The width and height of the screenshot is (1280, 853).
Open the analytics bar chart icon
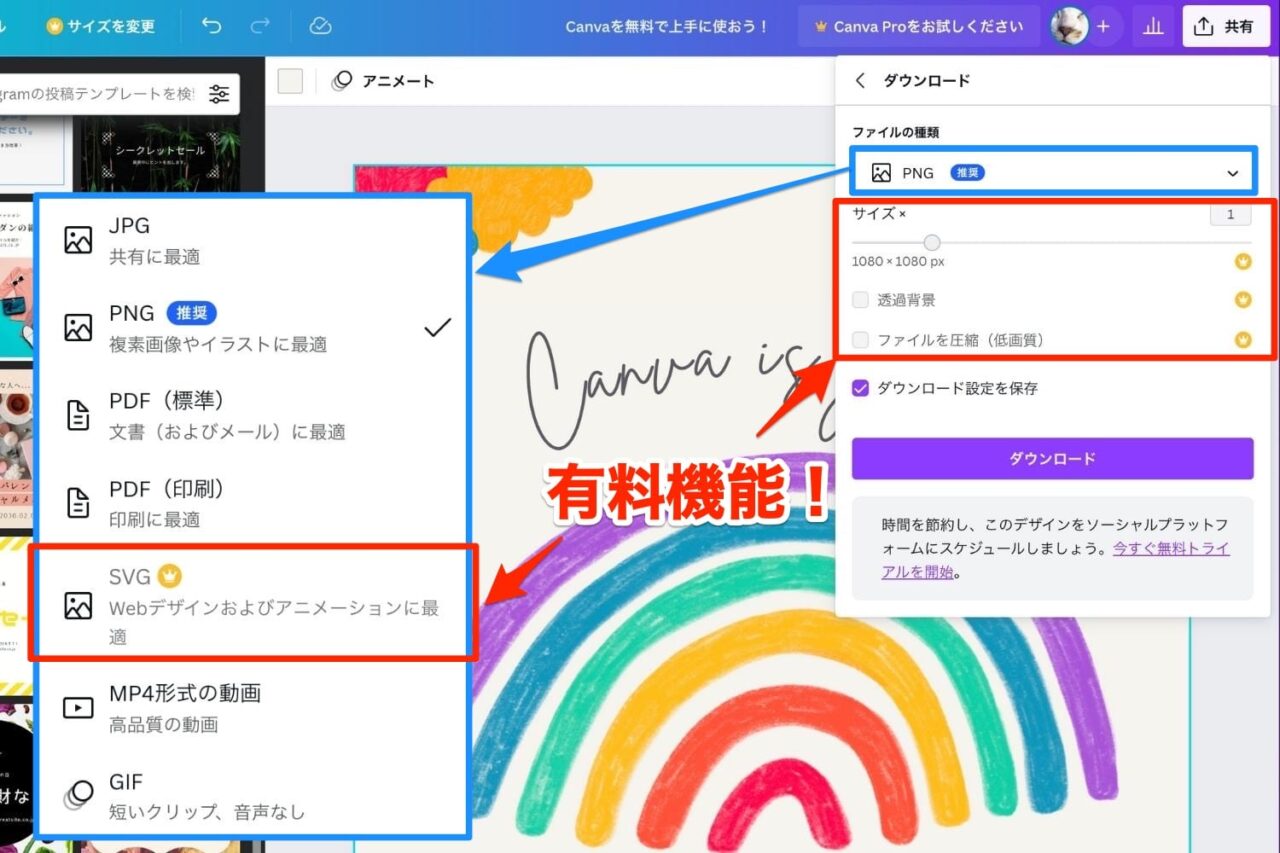(1153, 27)
